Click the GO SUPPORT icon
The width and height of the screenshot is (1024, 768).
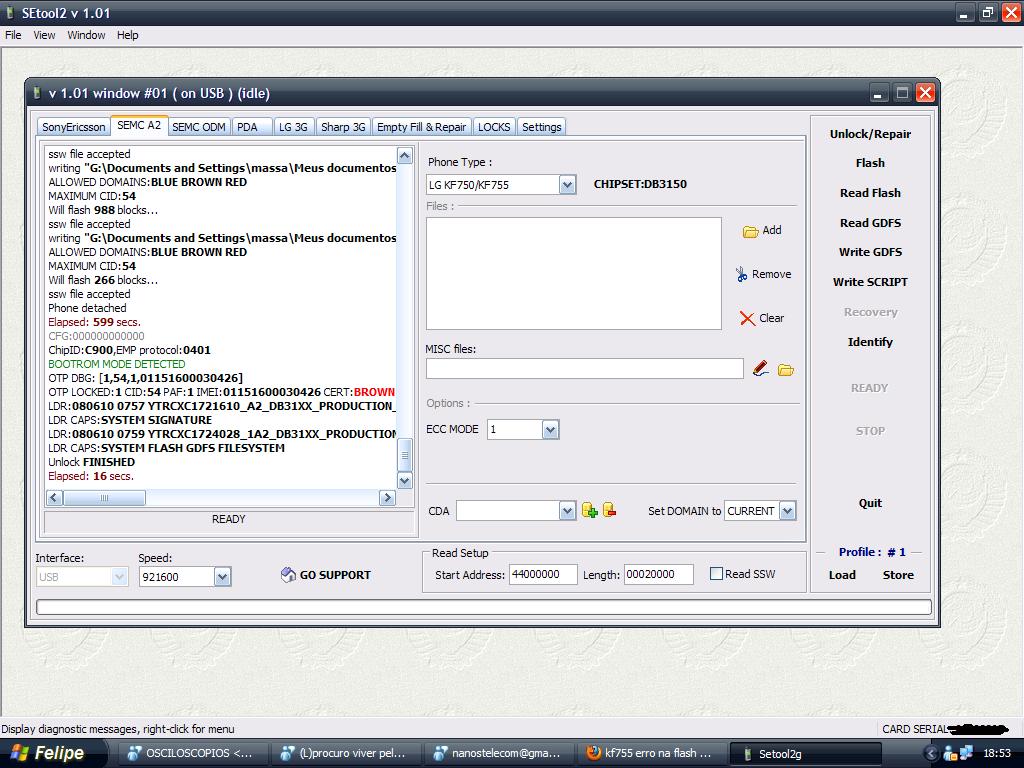(x=288, y=575)
